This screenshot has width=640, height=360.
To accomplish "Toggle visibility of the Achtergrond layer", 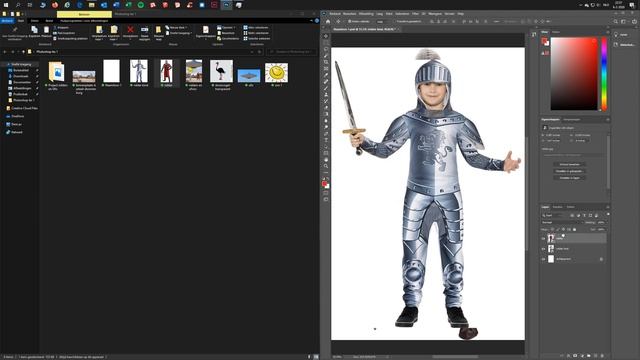I will (543, 259).
